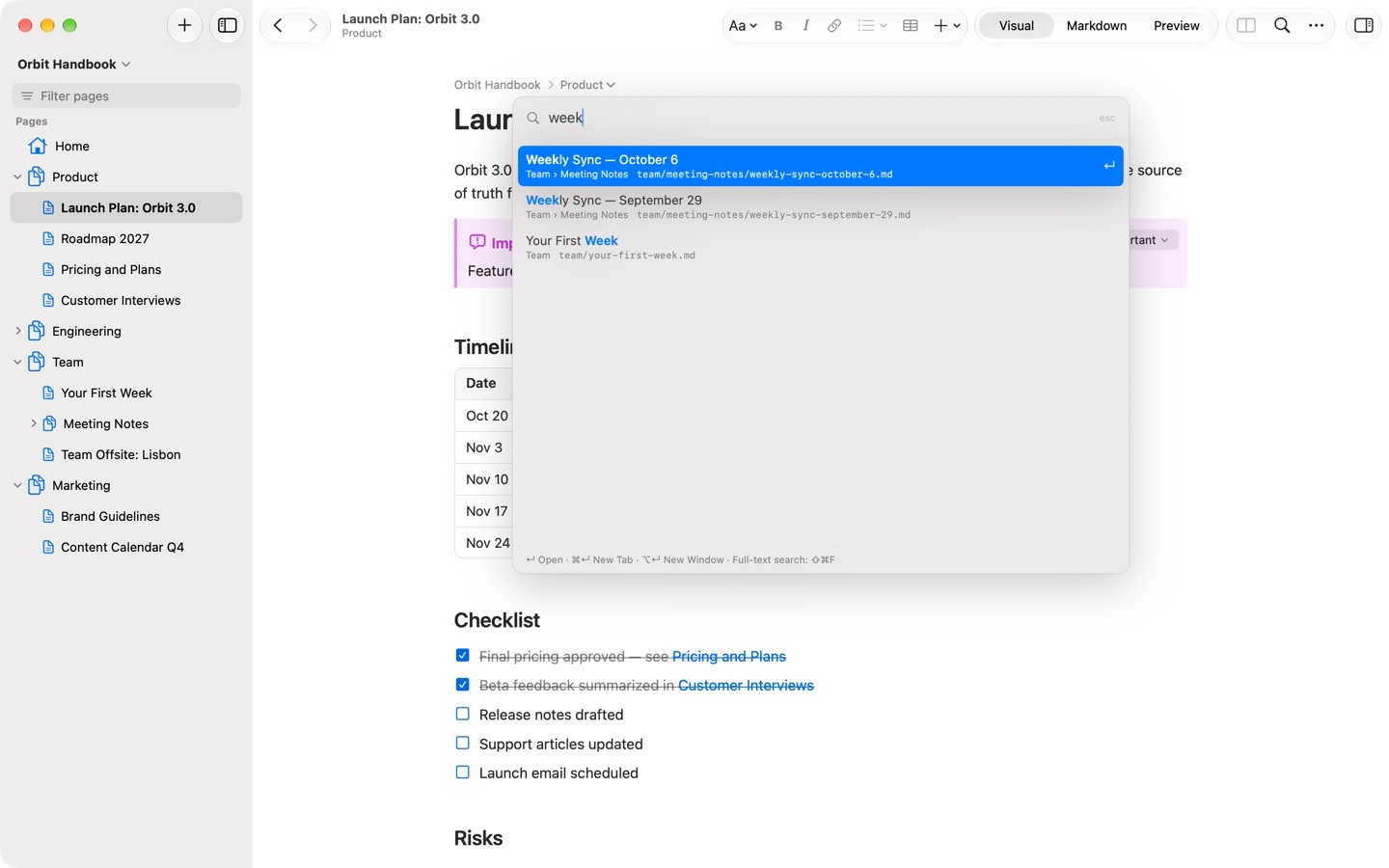Follow the Customer Interviews link
This screenshot has height=868, width=1389.
pyautogui.click(x=746, y=686)
